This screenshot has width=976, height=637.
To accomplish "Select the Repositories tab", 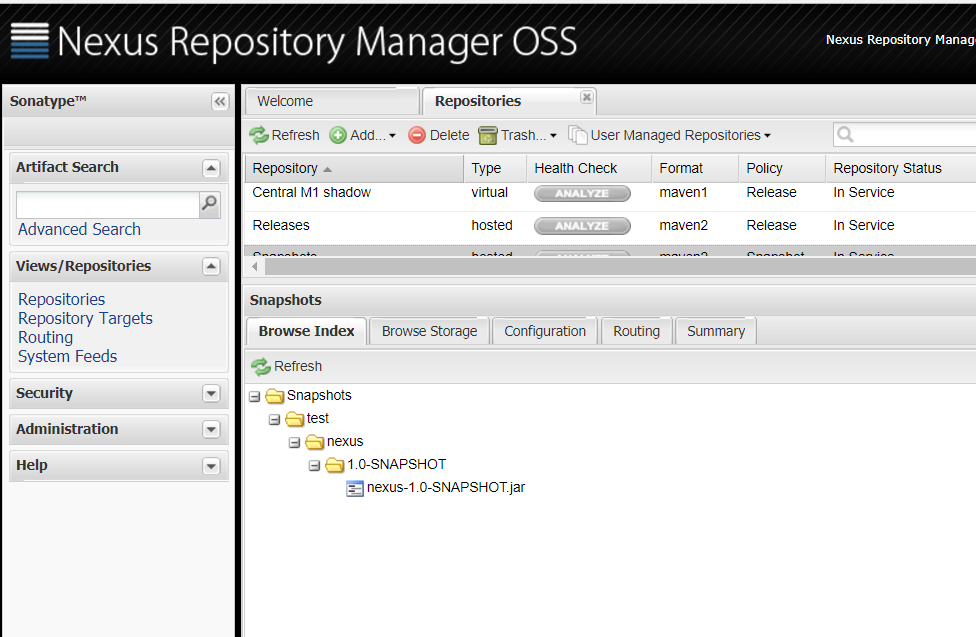I will 477,101.
